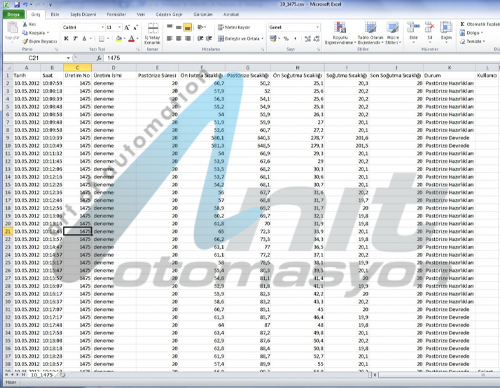This screenshot has height=388, width=500.
Task: Click the percent style icon
Action: [x=286, y=39]
